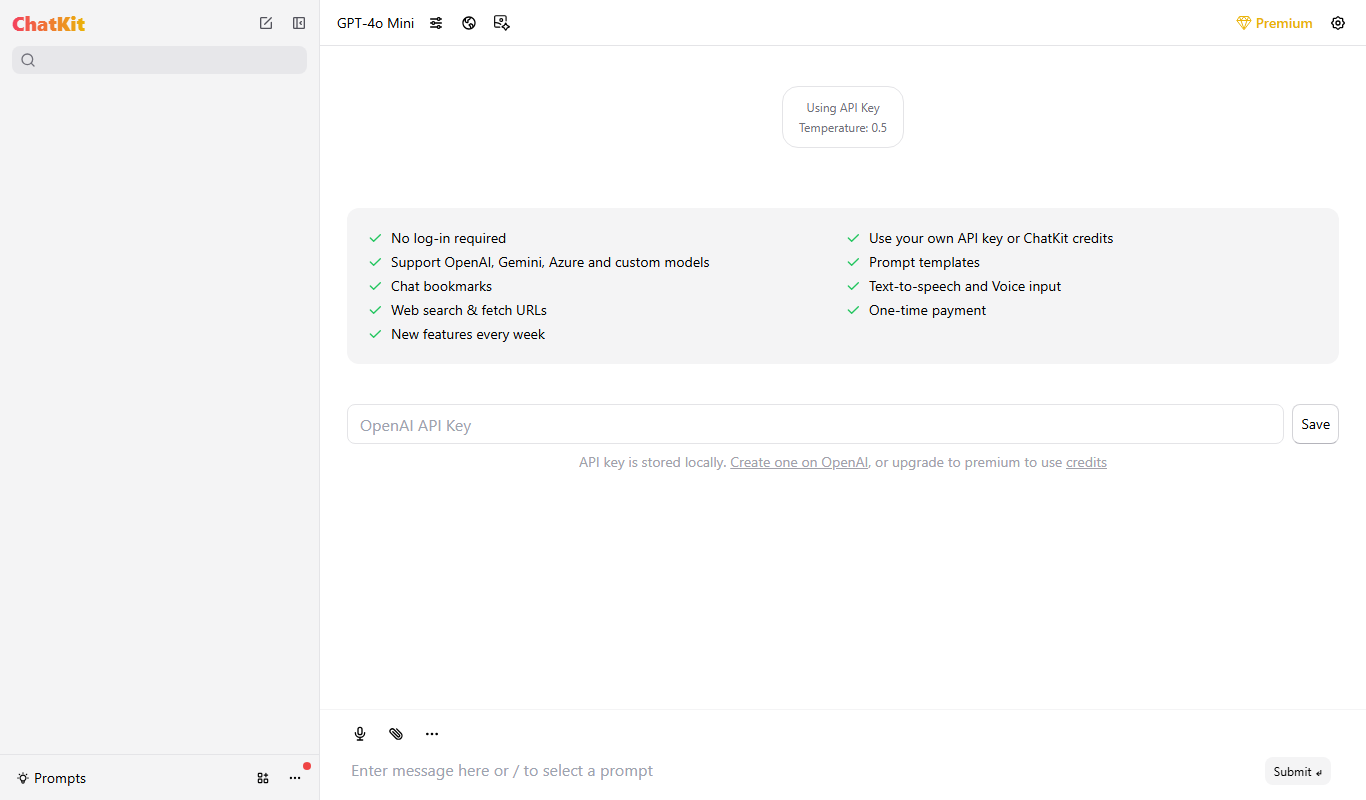Open the GPT-4o Mini model selector
Viewport: 1366px width, 800px height.
click(x=375, y=23)
